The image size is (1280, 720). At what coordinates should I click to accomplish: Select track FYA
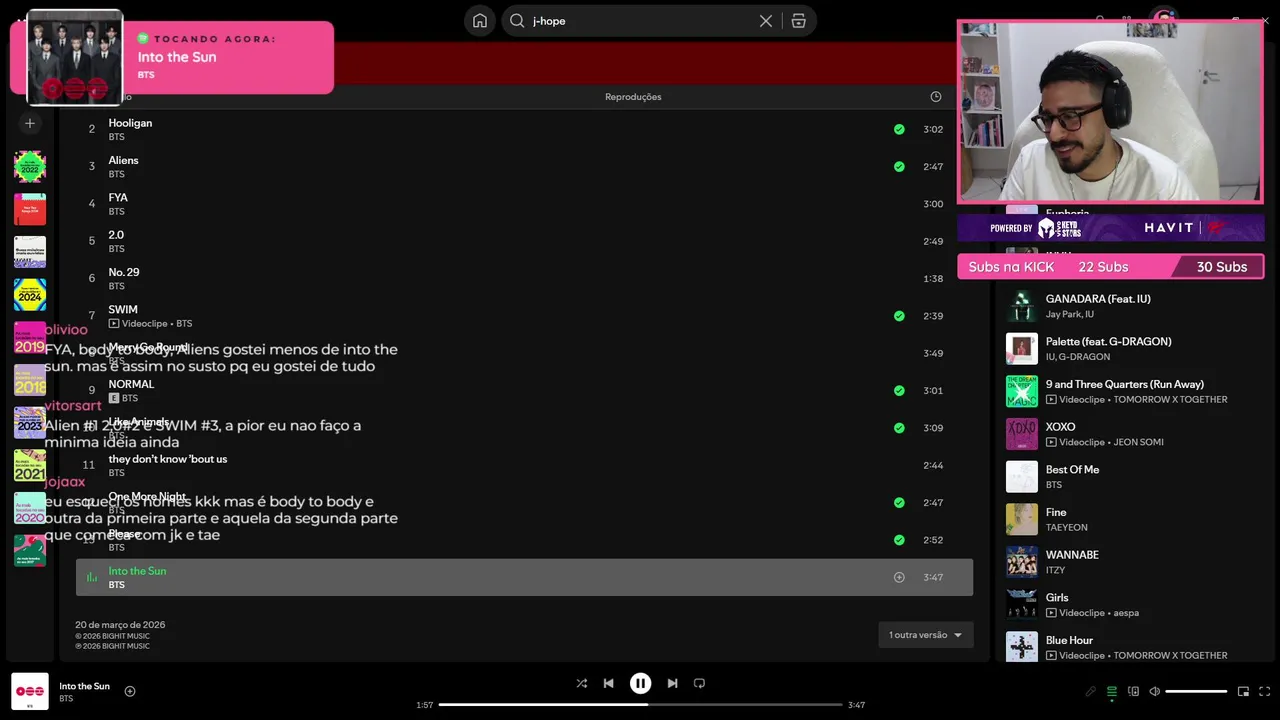118,198
